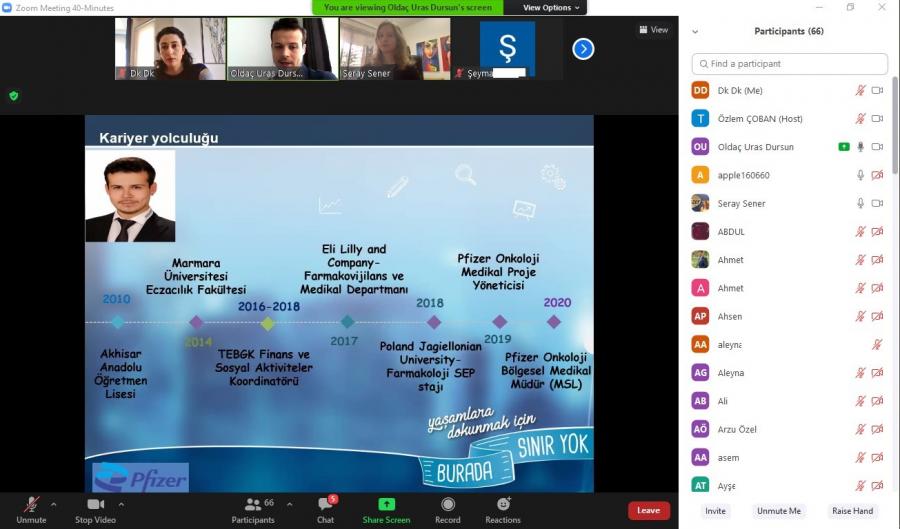Toggle microphone icon beside Seray Sener
The width and height of the screenshot is (900, 529).
click(x=860, y=203)
